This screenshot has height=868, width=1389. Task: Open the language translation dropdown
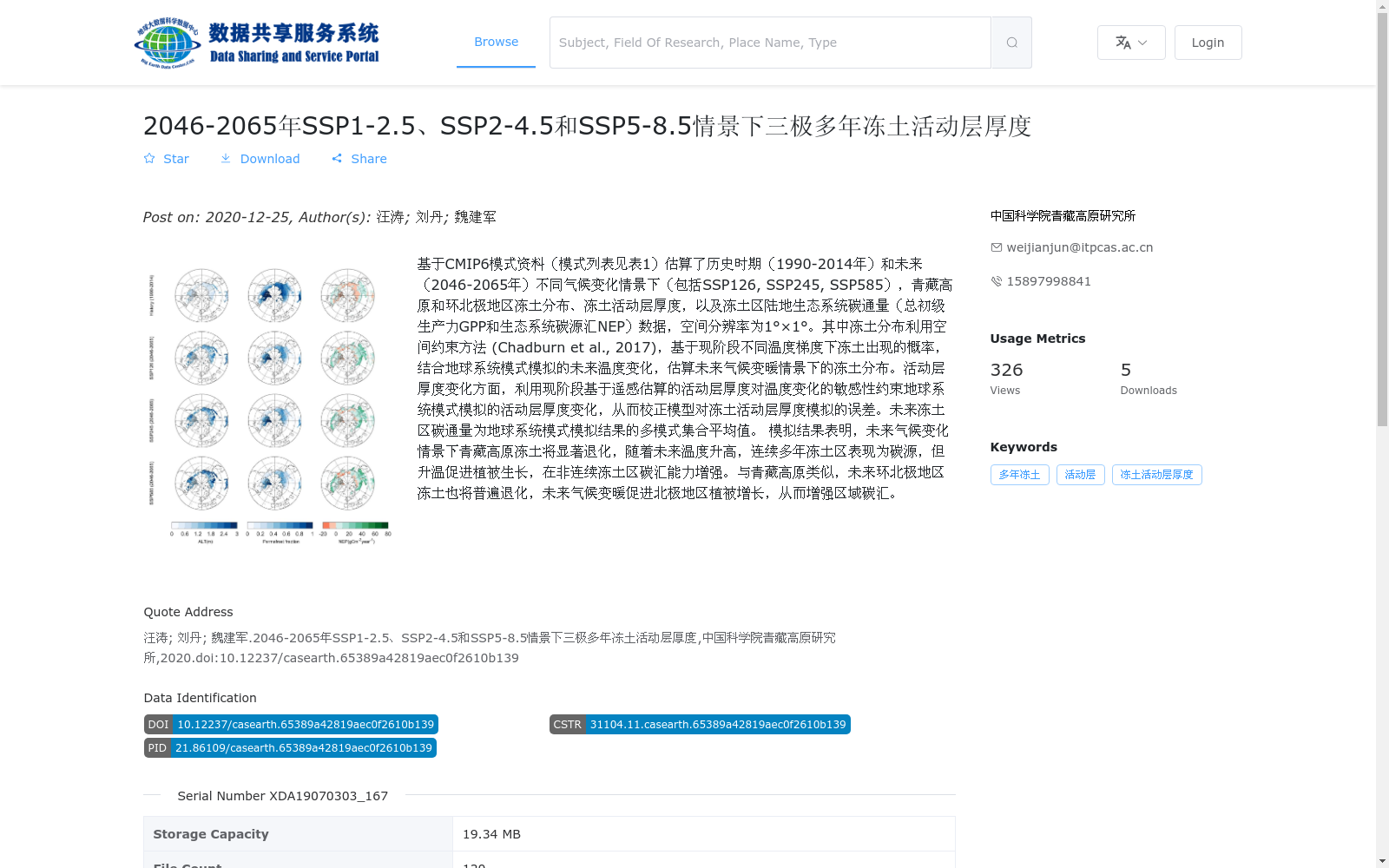1131,43
